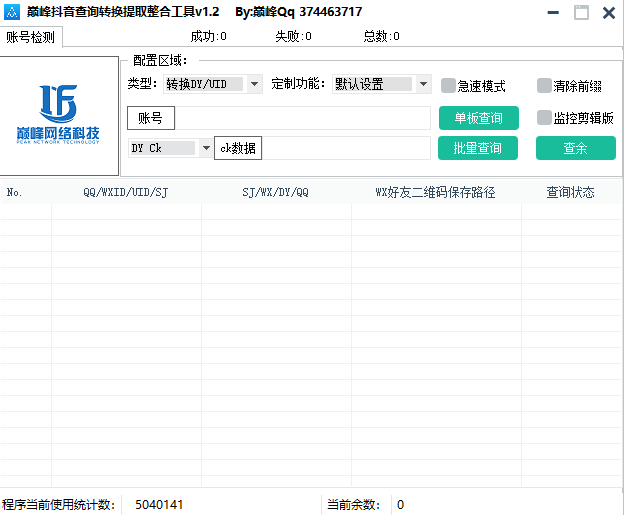The width and height of the screenshot is (624, 515).
Task: Click the app icon in the title bar
Action: (x=12, y=12)
